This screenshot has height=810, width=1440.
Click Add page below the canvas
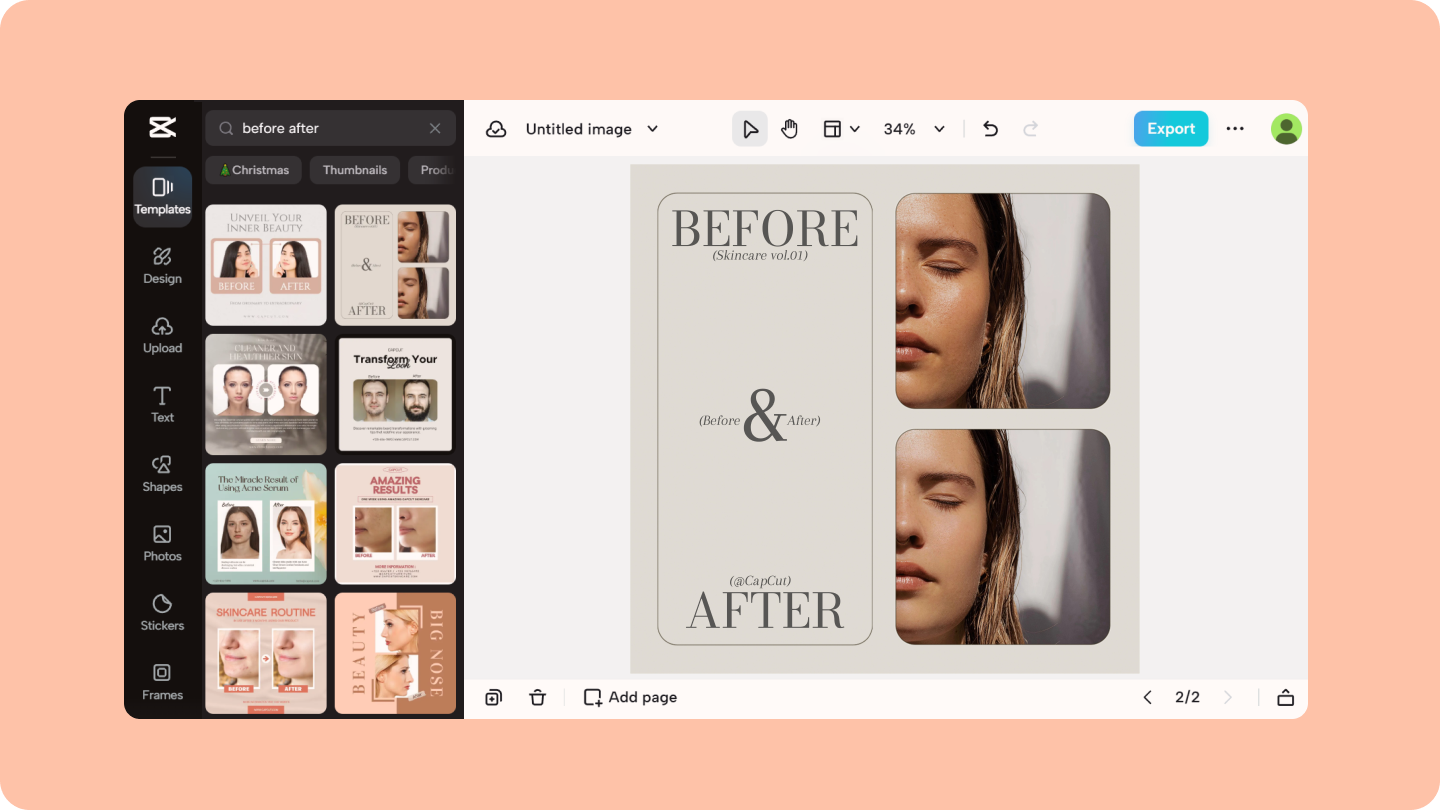click(x=629, y=697)
